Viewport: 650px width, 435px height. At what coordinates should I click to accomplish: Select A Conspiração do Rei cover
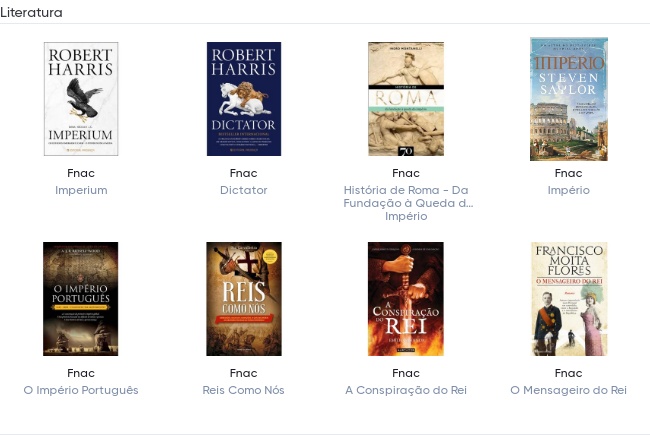pos(406,299)
